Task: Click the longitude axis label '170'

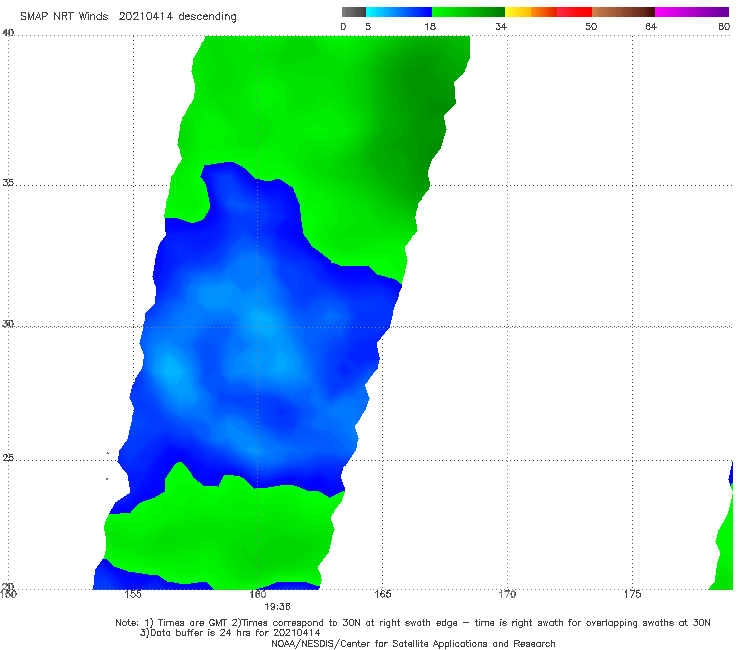Action: click(507, 594)
